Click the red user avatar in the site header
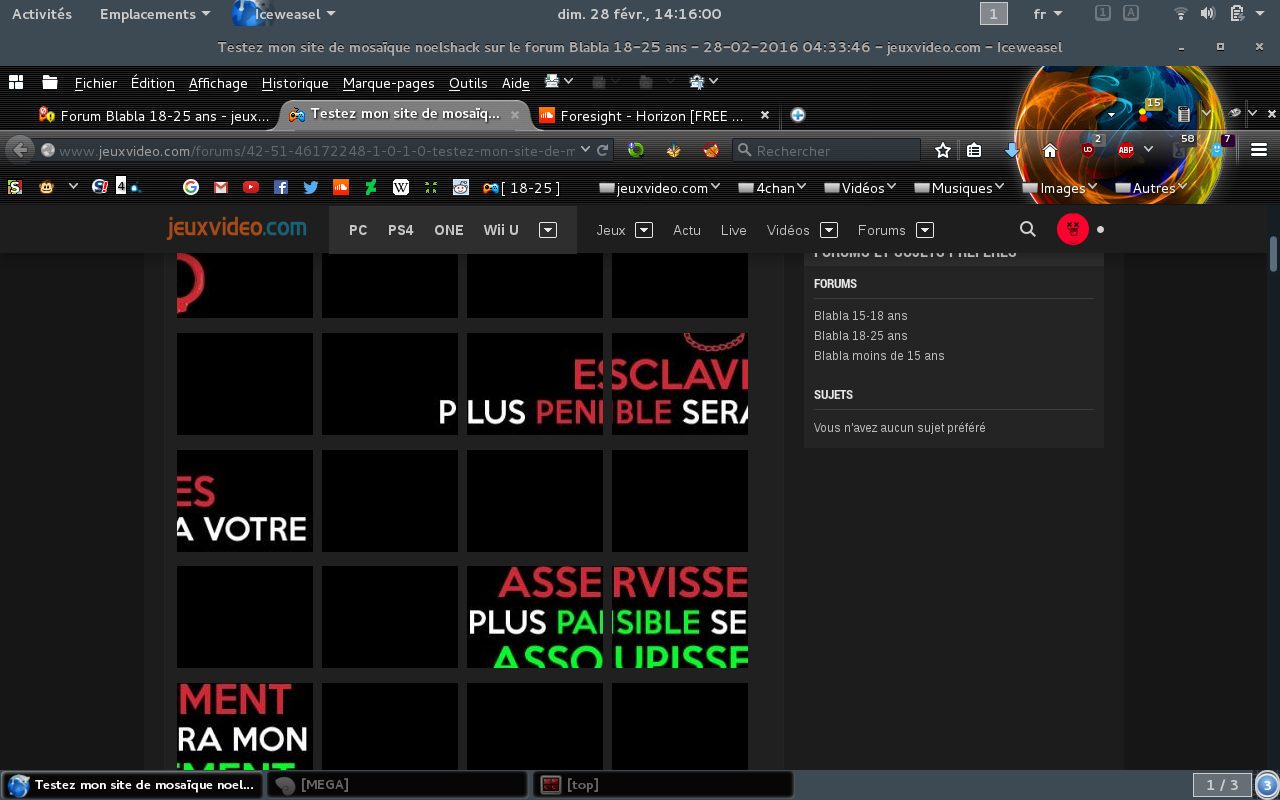The width and height of the screenshot is (1280, 800). point(1073,229)
